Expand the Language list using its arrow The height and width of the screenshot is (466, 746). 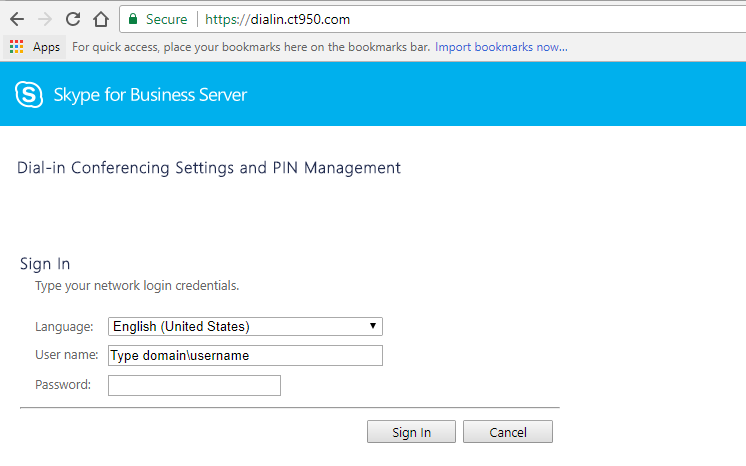point(373,326)
